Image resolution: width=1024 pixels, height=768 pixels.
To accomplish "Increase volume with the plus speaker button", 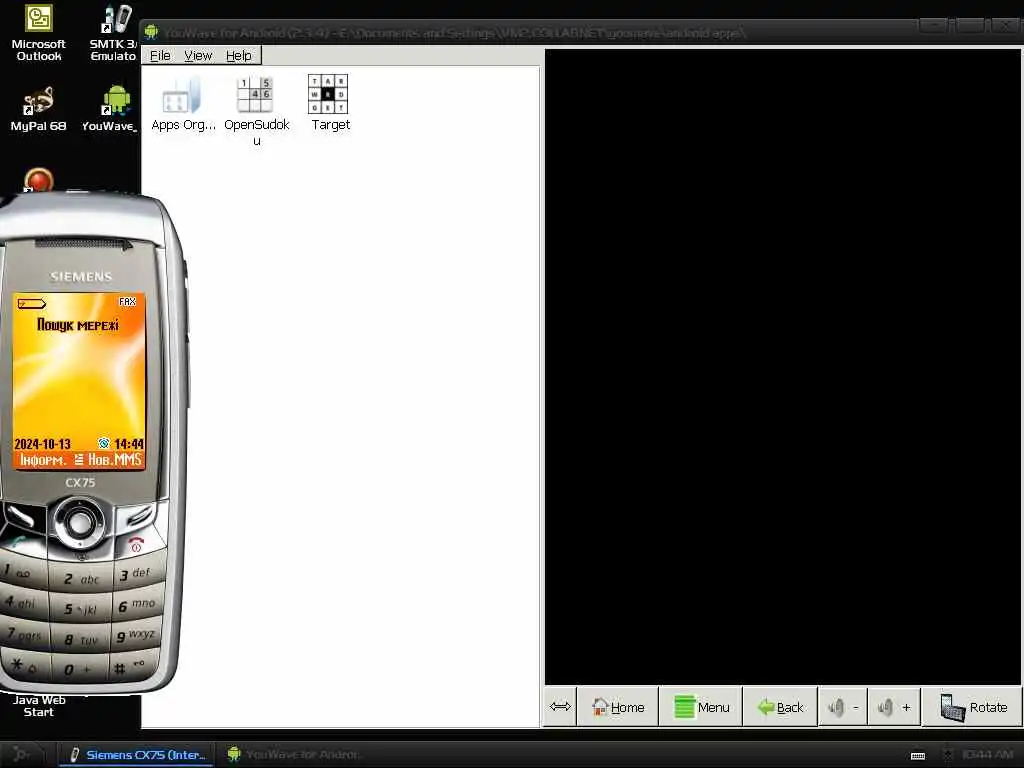I will point(894,707).
